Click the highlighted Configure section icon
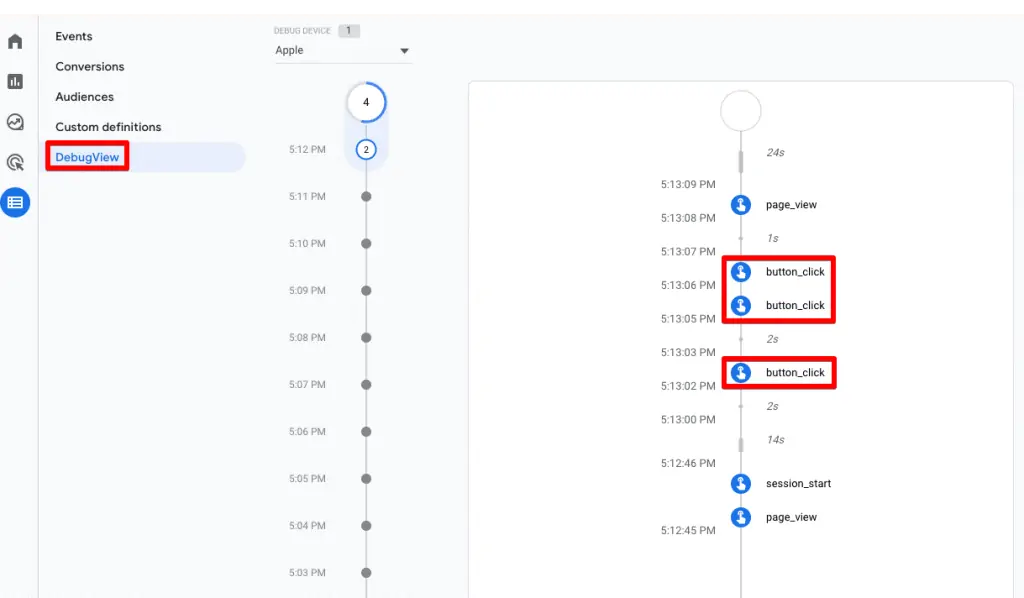 click(x=14, y=202)
